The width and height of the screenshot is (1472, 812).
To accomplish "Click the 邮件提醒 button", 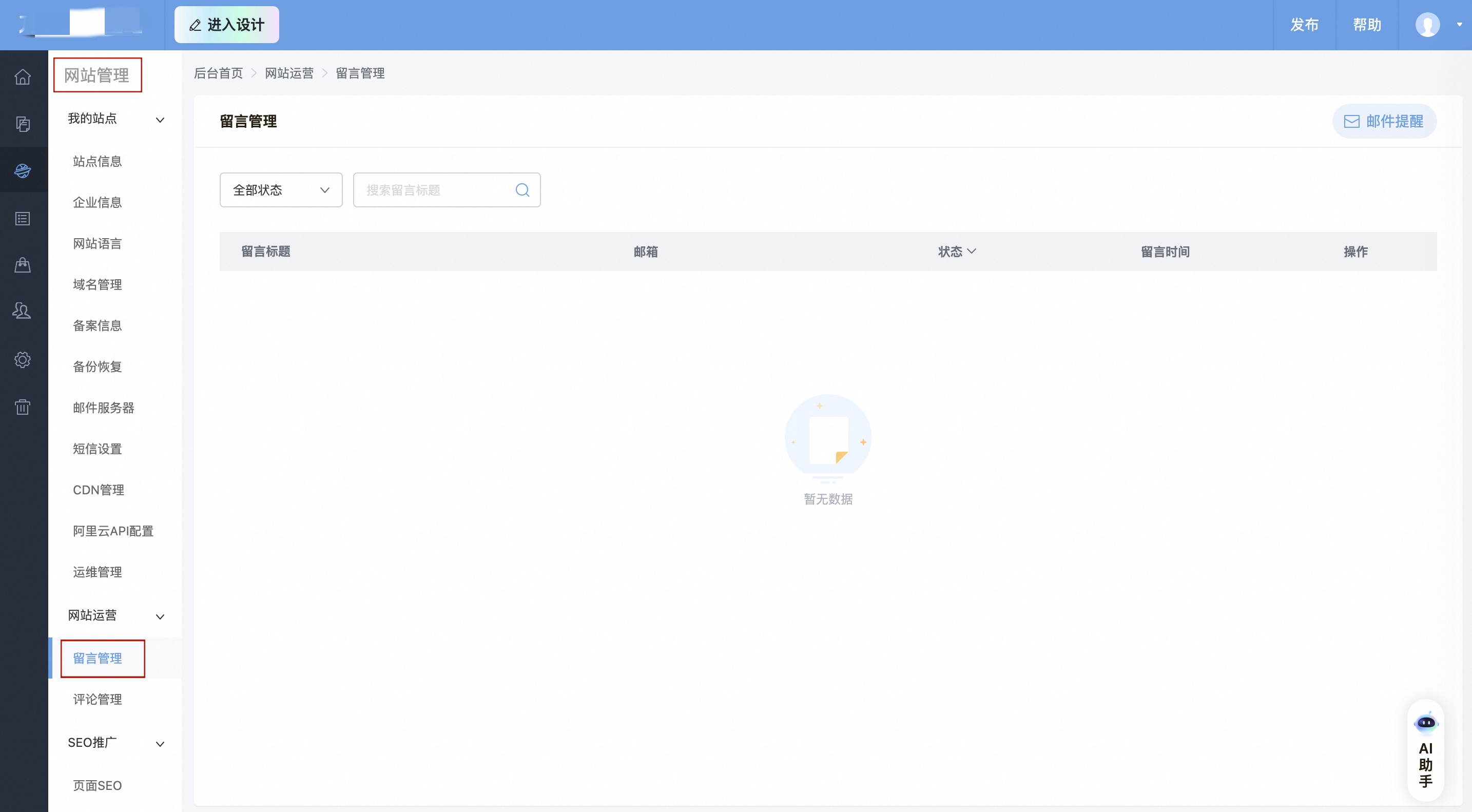I will 1384,121.
